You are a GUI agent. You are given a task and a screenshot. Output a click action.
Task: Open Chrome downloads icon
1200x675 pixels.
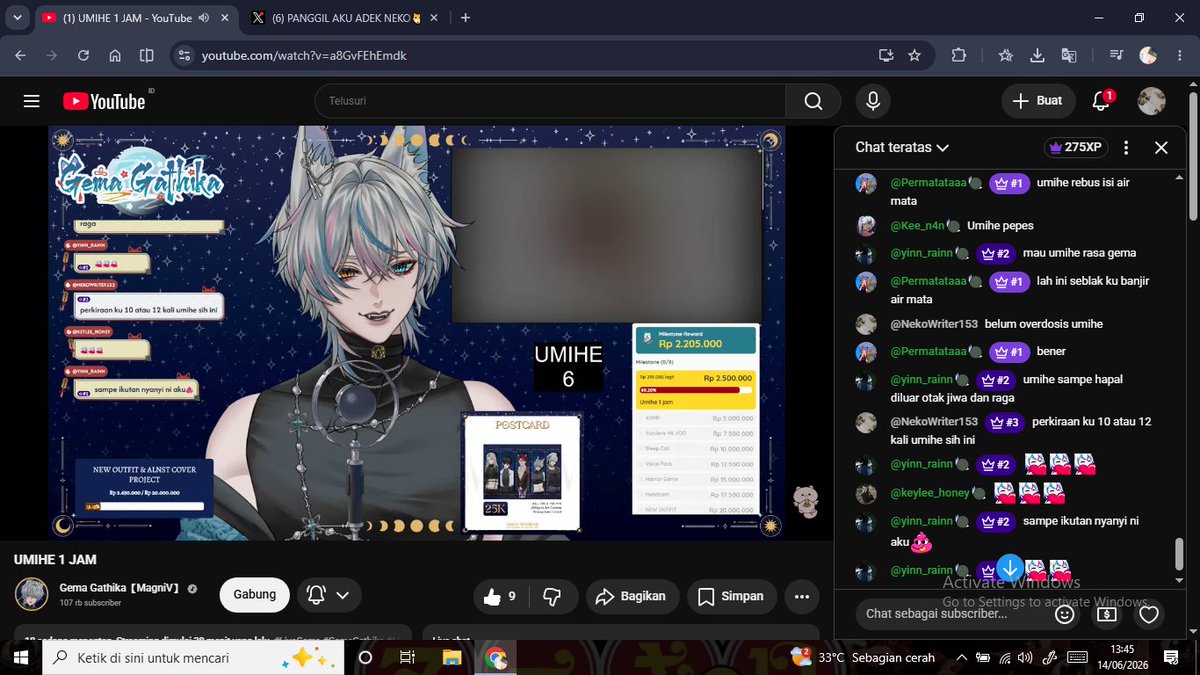click(x=1037, y=55)
